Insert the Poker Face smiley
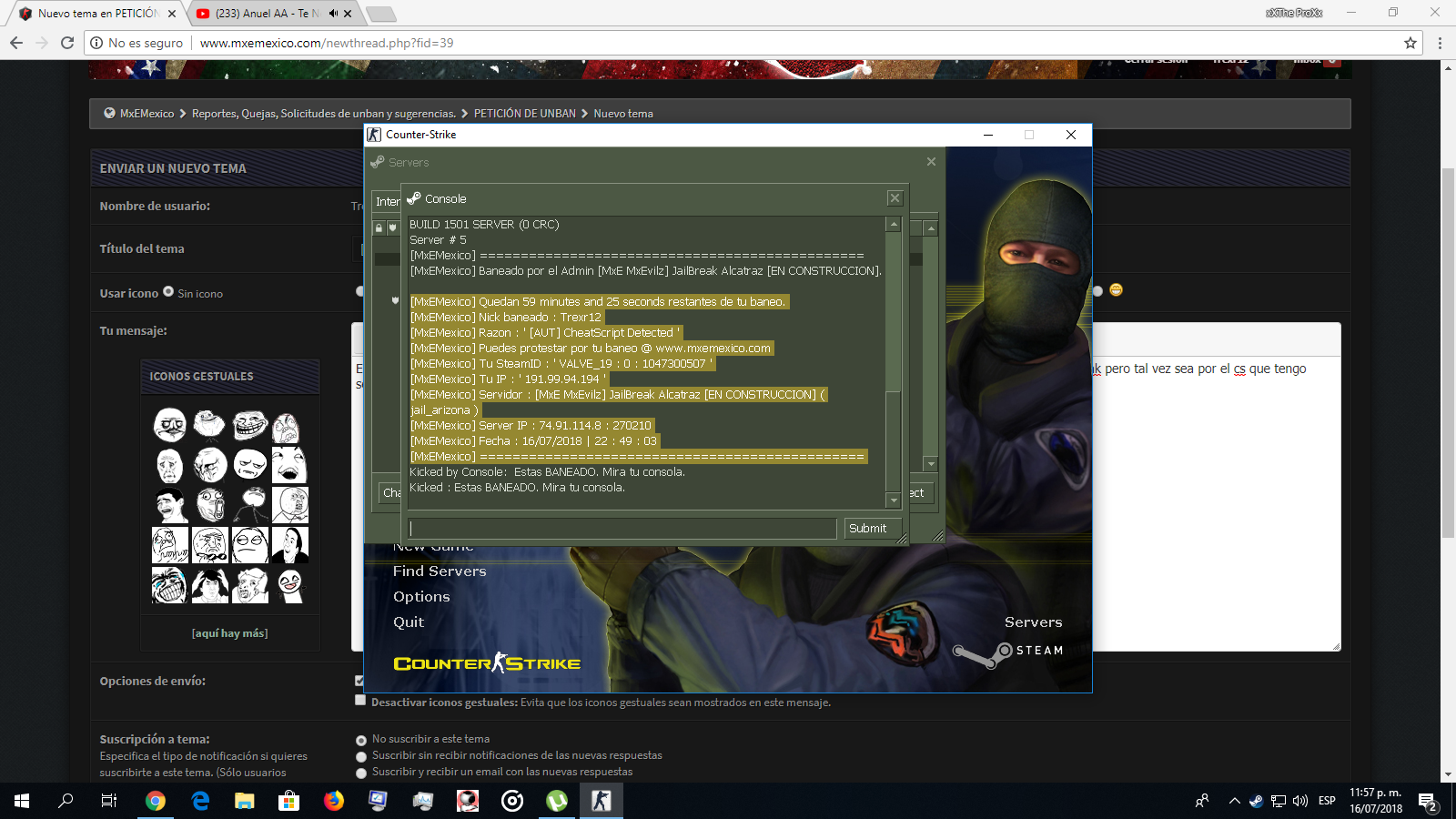Viewport: 1456px width, 819px height. 250,544
